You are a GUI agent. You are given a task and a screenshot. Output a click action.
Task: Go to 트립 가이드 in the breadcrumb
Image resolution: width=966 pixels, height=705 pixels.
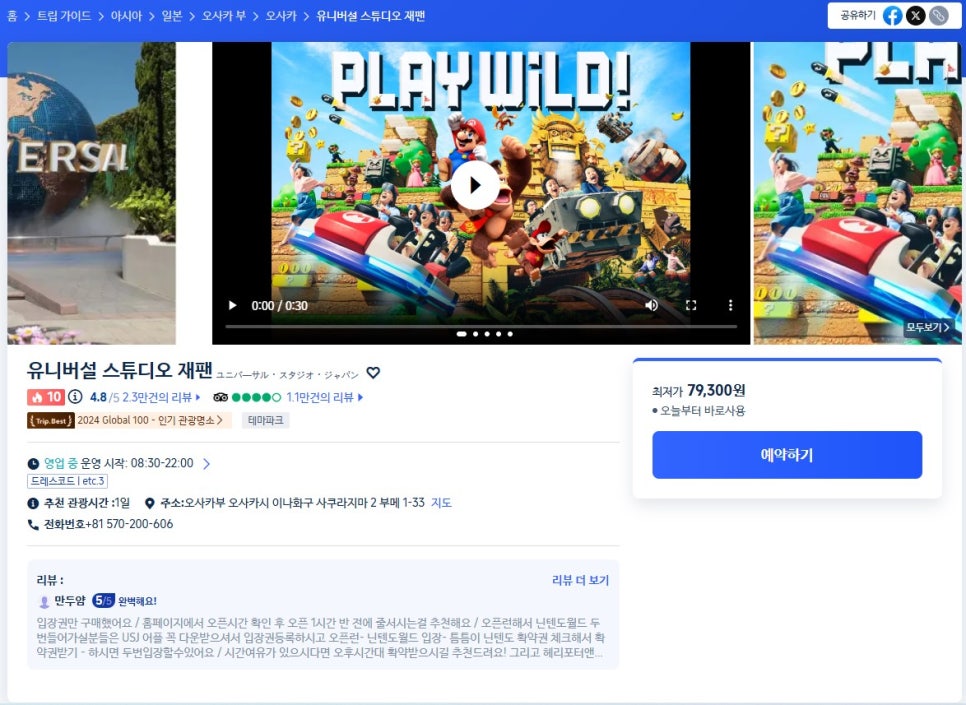64,16
